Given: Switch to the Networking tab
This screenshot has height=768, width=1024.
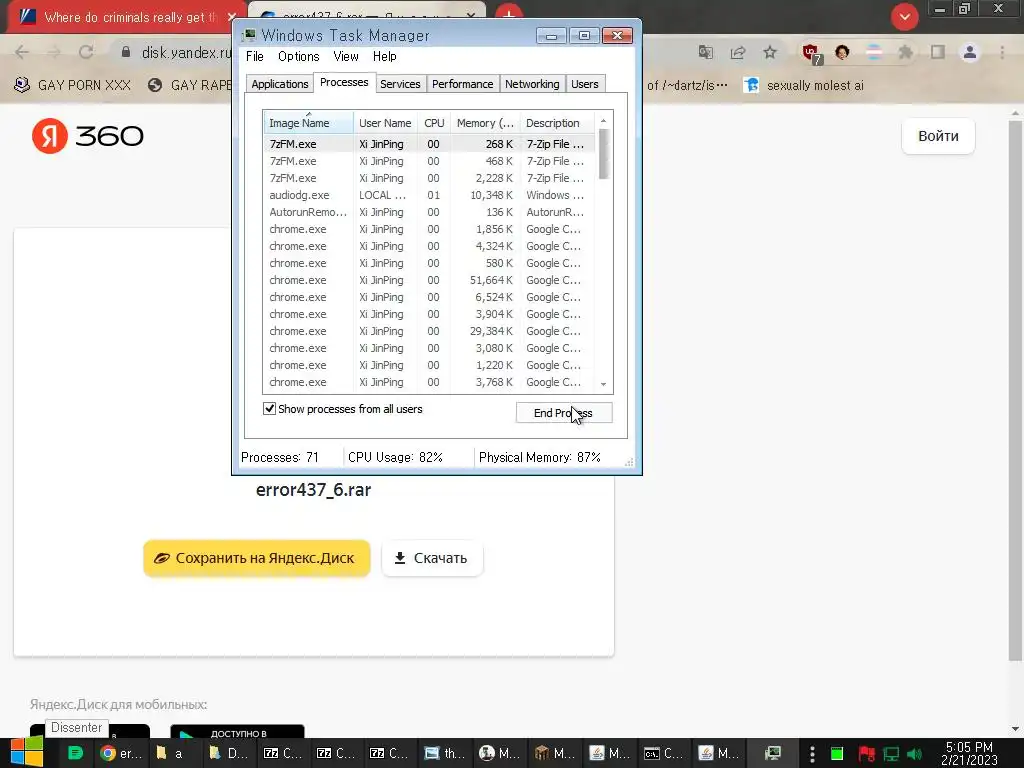Looking at the screenshot, I should pyautogui.click(x=532, y=84).
